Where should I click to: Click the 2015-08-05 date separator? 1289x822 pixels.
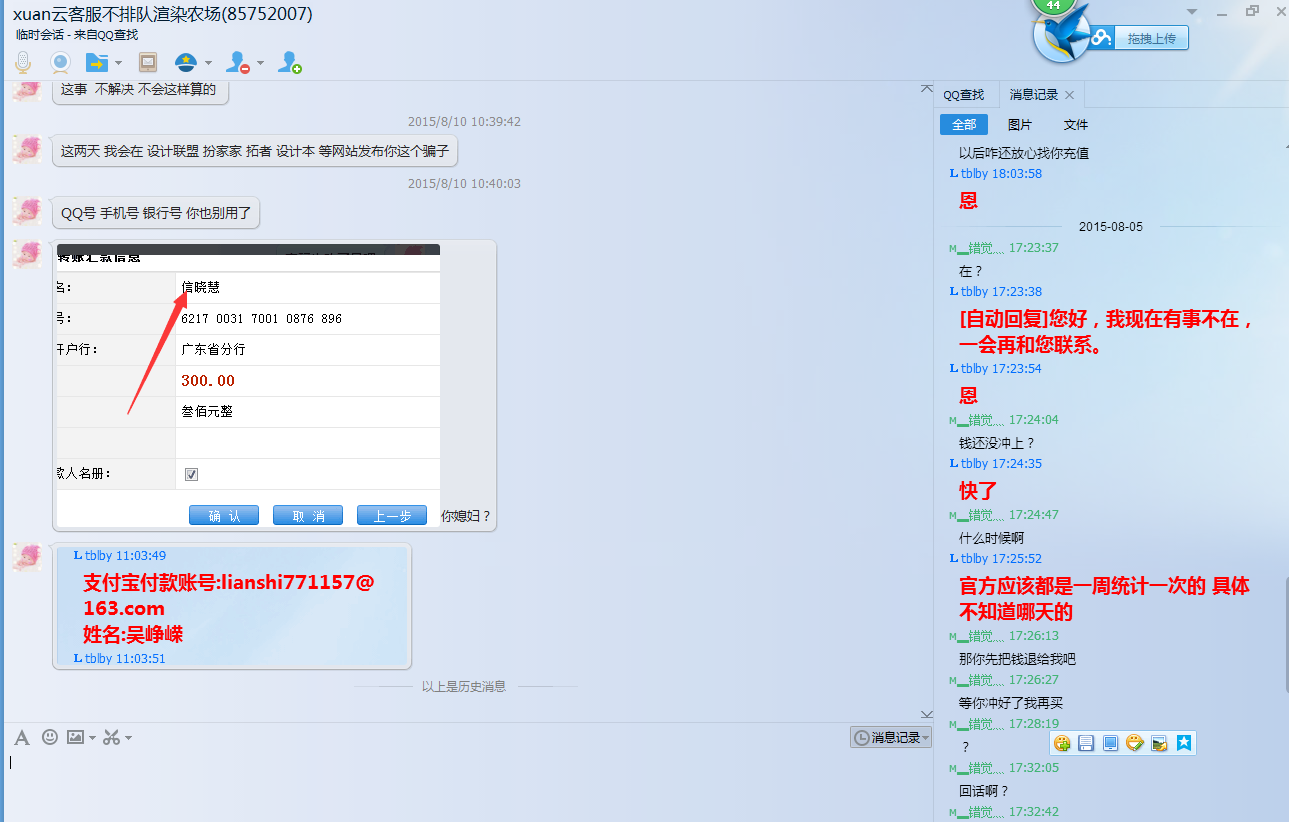[1110, 227]
